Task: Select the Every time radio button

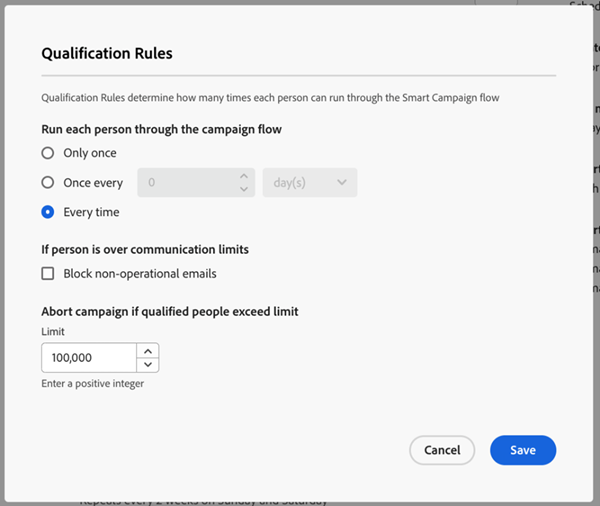Action: (x=47, y=212)
